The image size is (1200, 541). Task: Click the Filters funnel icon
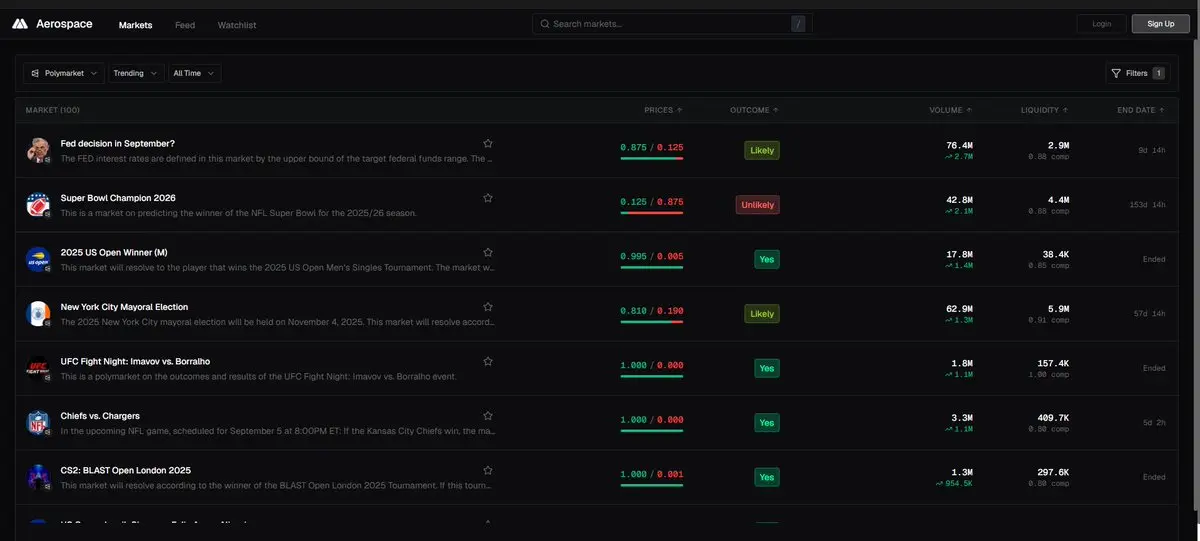pyautogui.click(x=1117, y=73)
